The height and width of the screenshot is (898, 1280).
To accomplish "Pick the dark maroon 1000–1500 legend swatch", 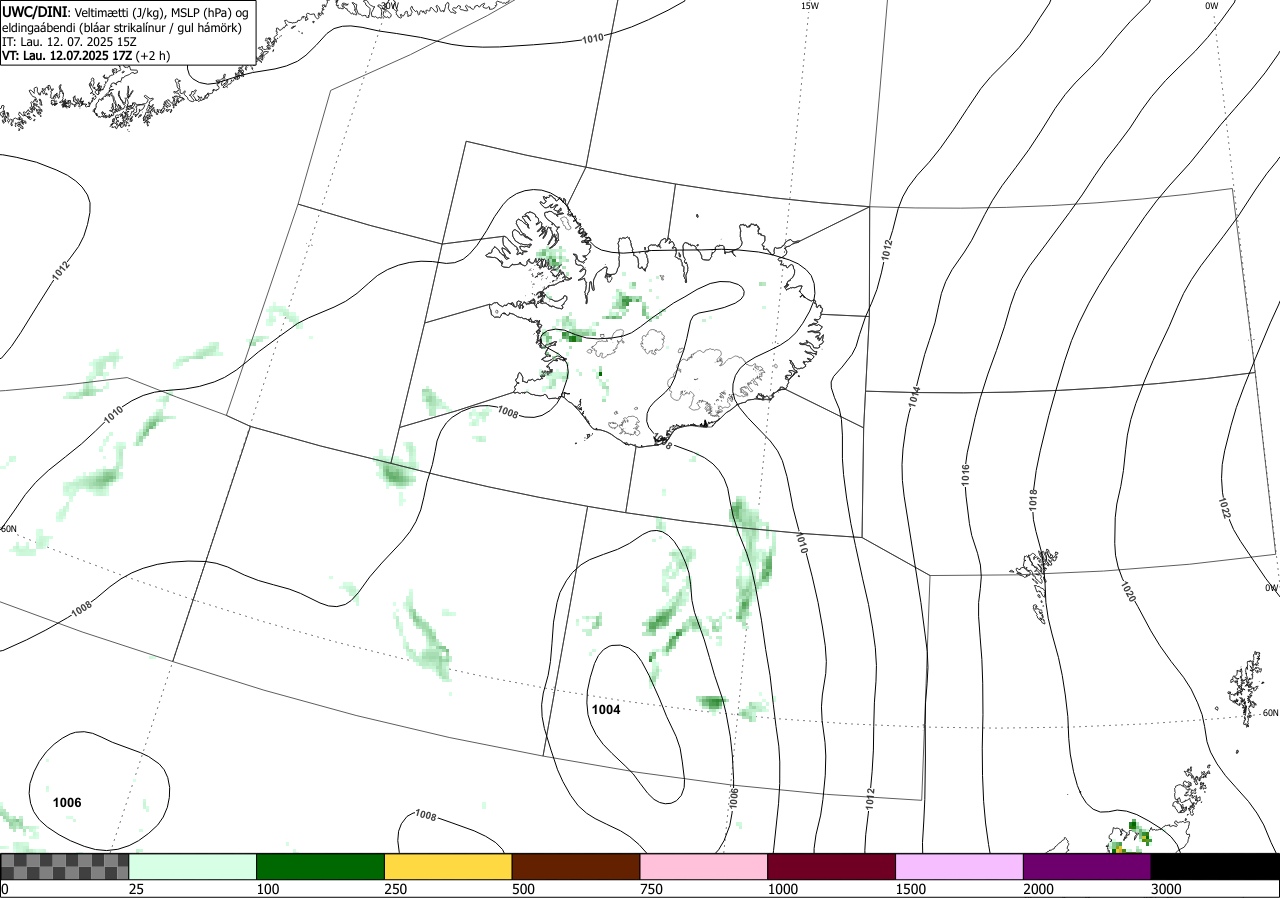I will pos(832,866).
